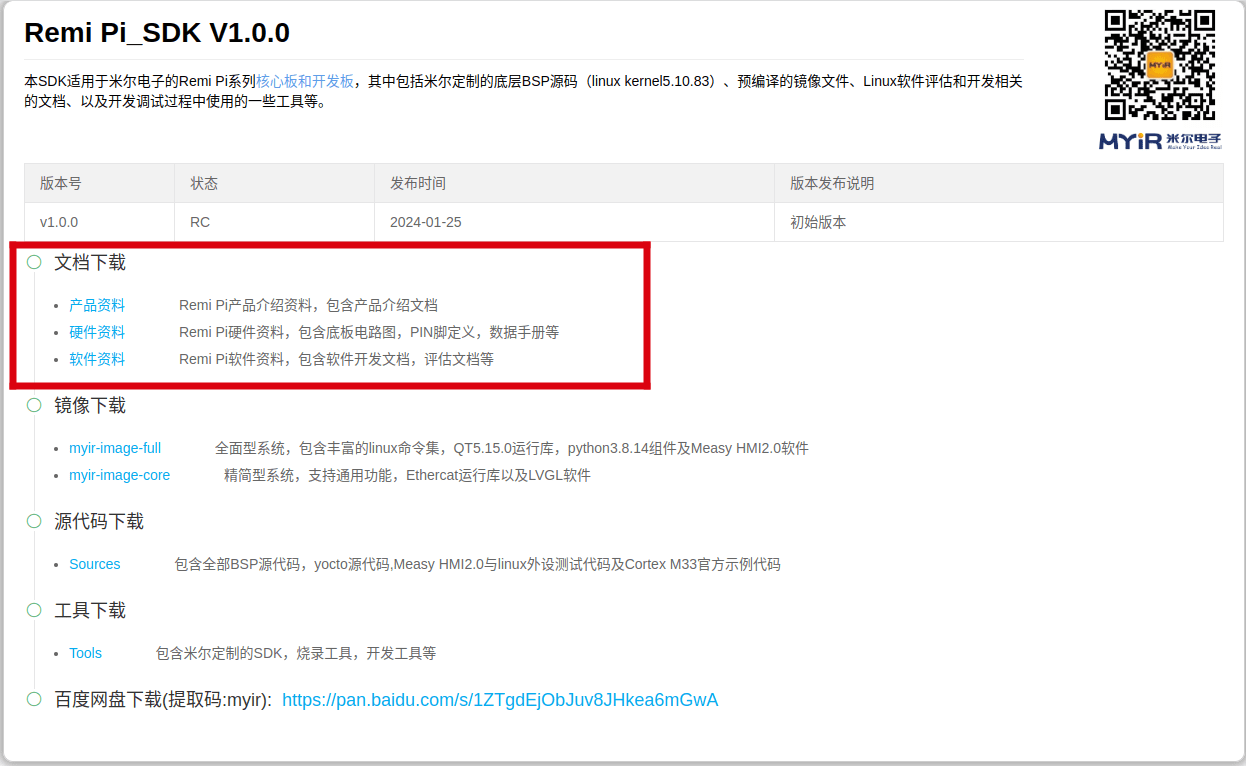Click the QR code image
1246x766 pixels.
(x=1159, y=66)
